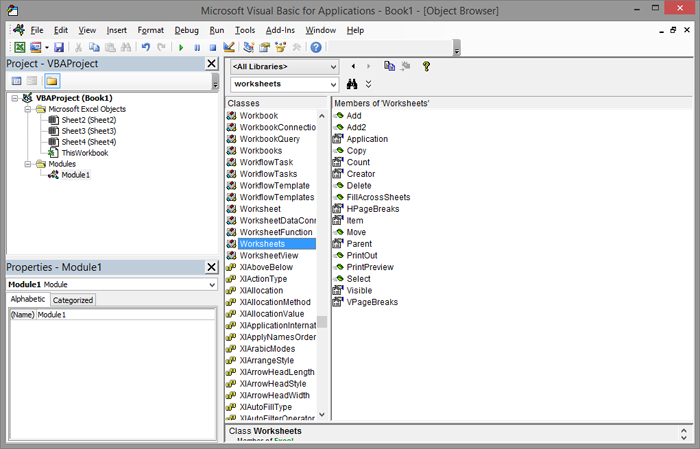Click the View Microsoft Excel toolbar icon
This screenshot has width=700, height=449.
coord(20,47)
